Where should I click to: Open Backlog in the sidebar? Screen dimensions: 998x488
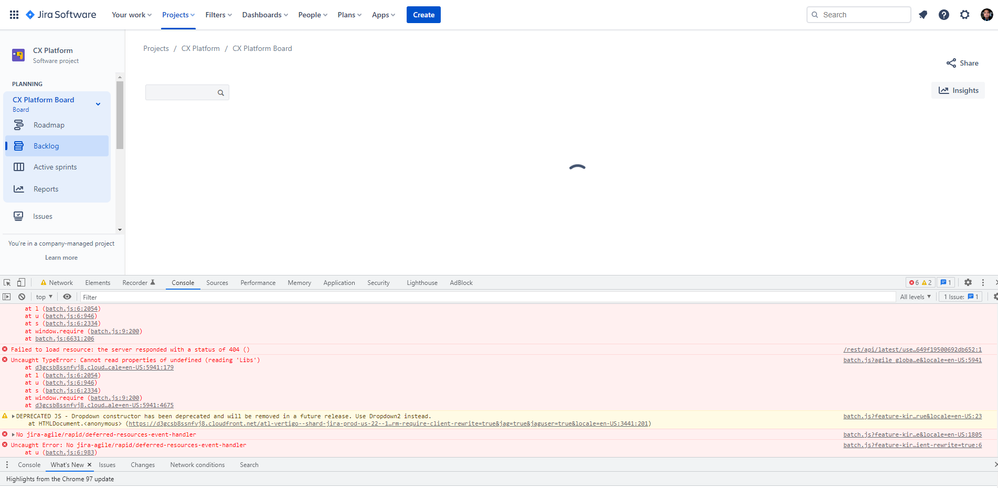57,146
